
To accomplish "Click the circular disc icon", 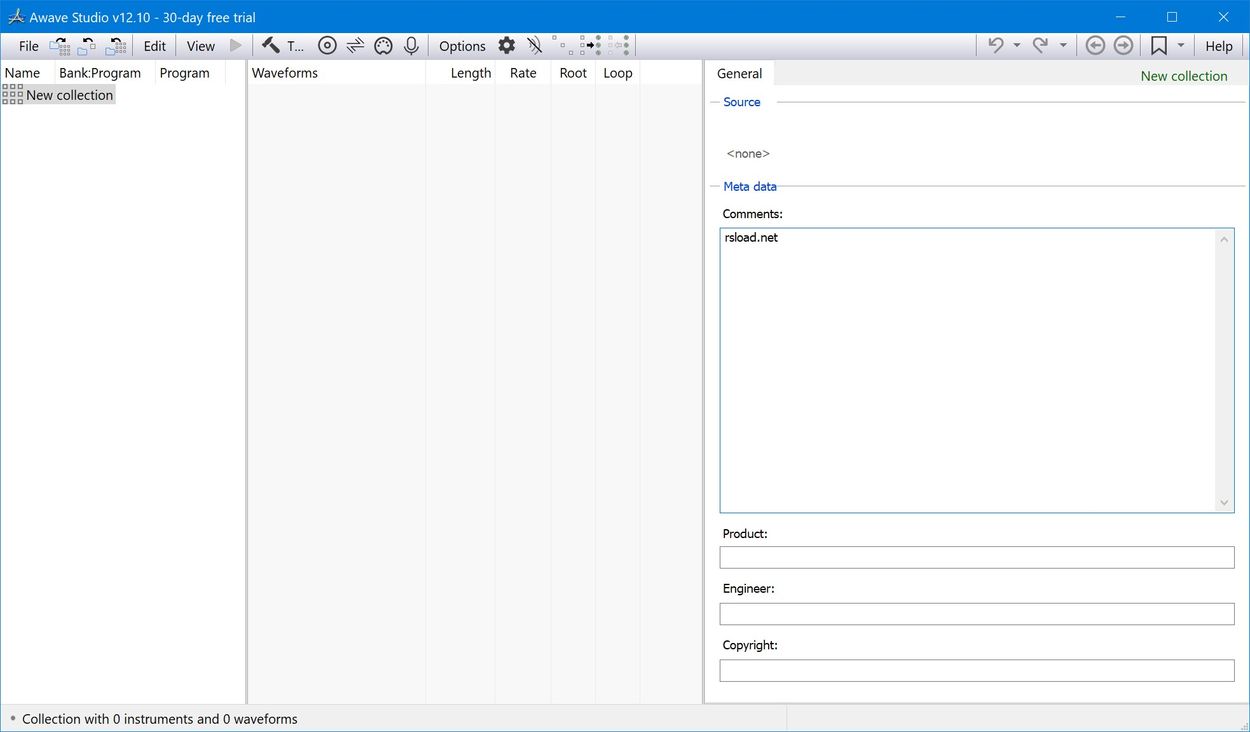I will click(x=327, y=46).
